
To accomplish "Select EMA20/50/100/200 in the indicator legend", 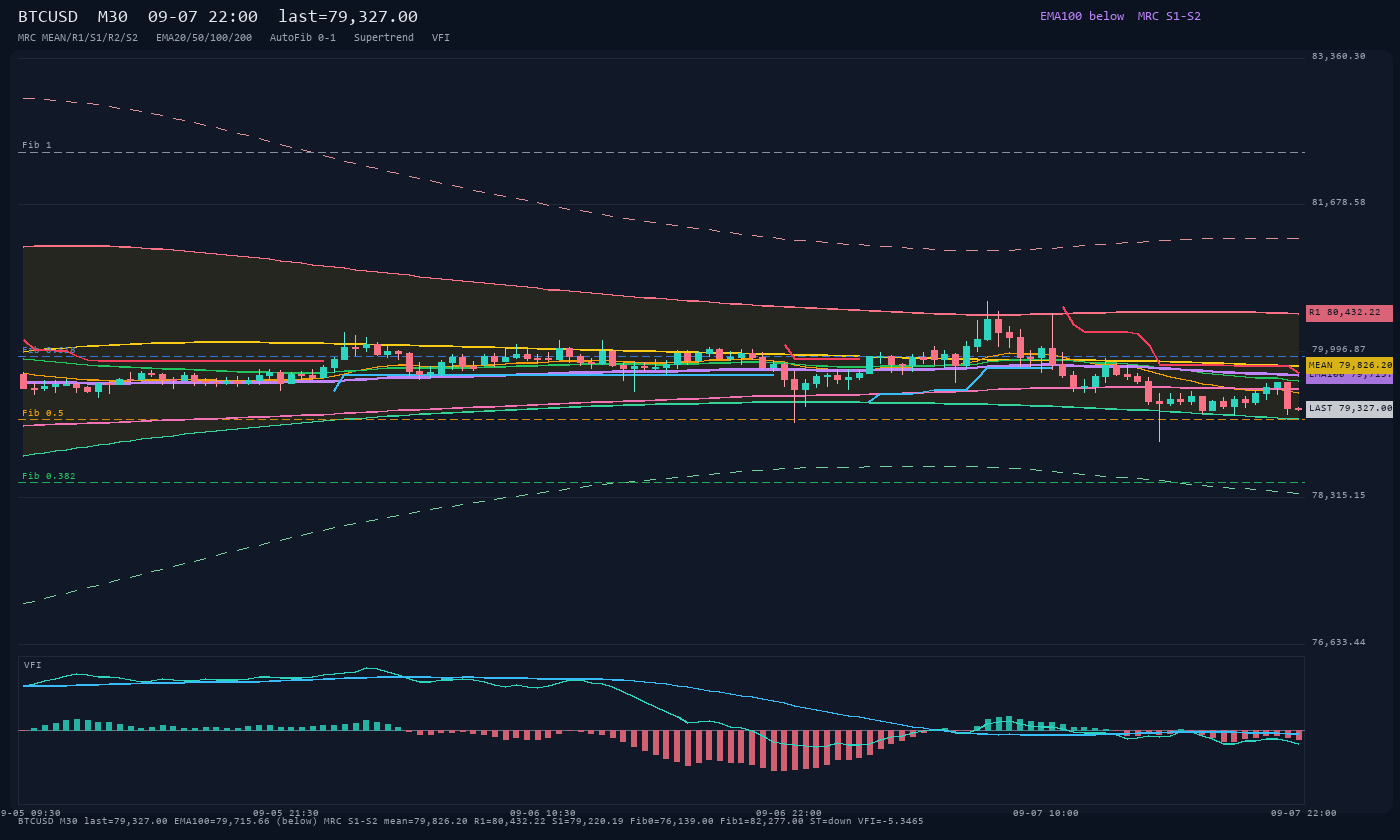I will (204, 38).
